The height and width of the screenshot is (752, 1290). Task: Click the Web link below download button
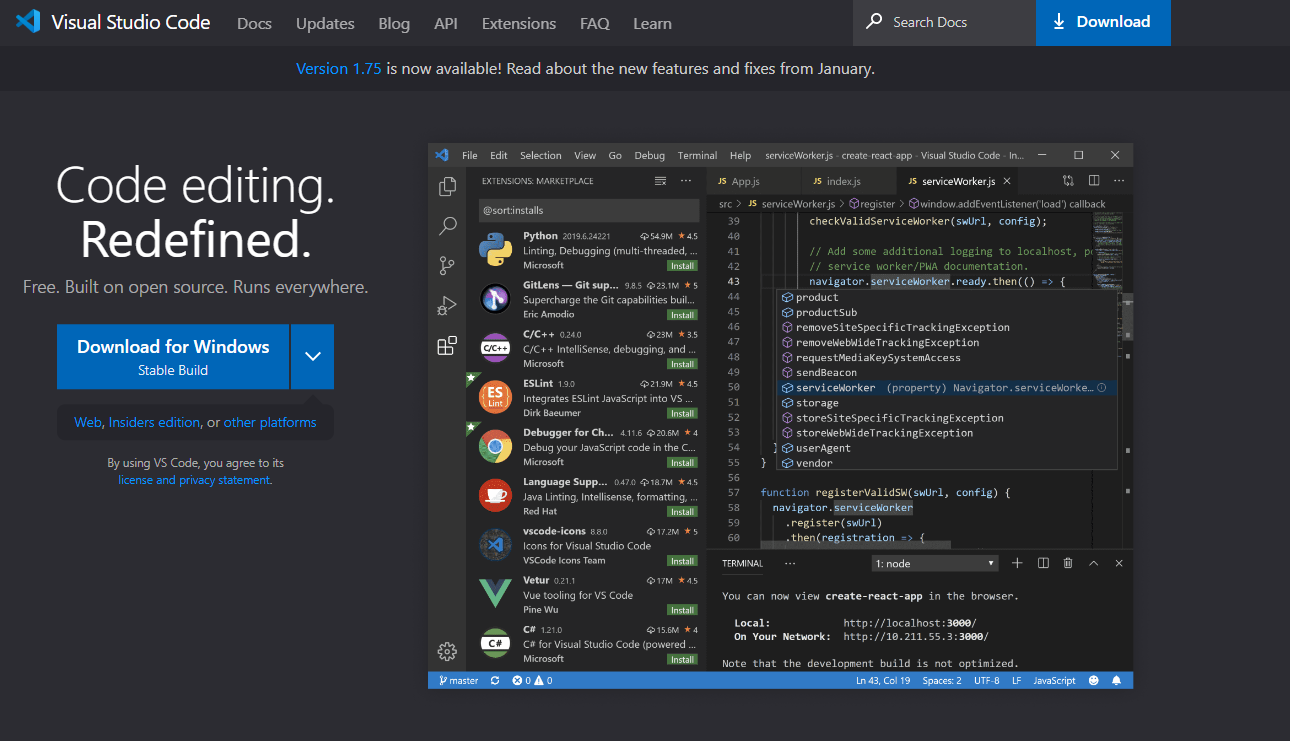(x=88, y=422)
